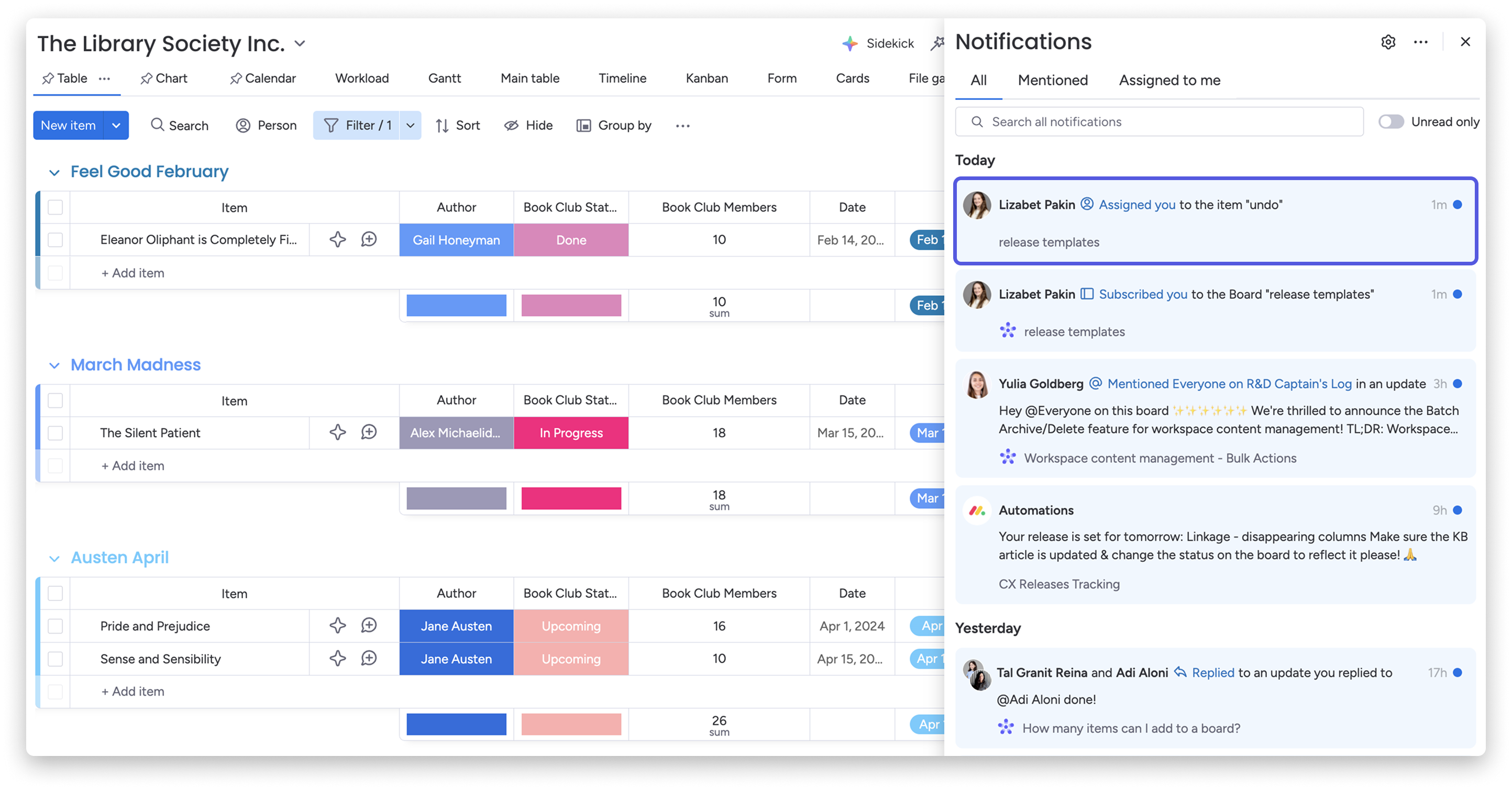Collapse the Feel Good February group
Image resolution: width=1512 pixels, height=790 pixels.
click(54, 172)
